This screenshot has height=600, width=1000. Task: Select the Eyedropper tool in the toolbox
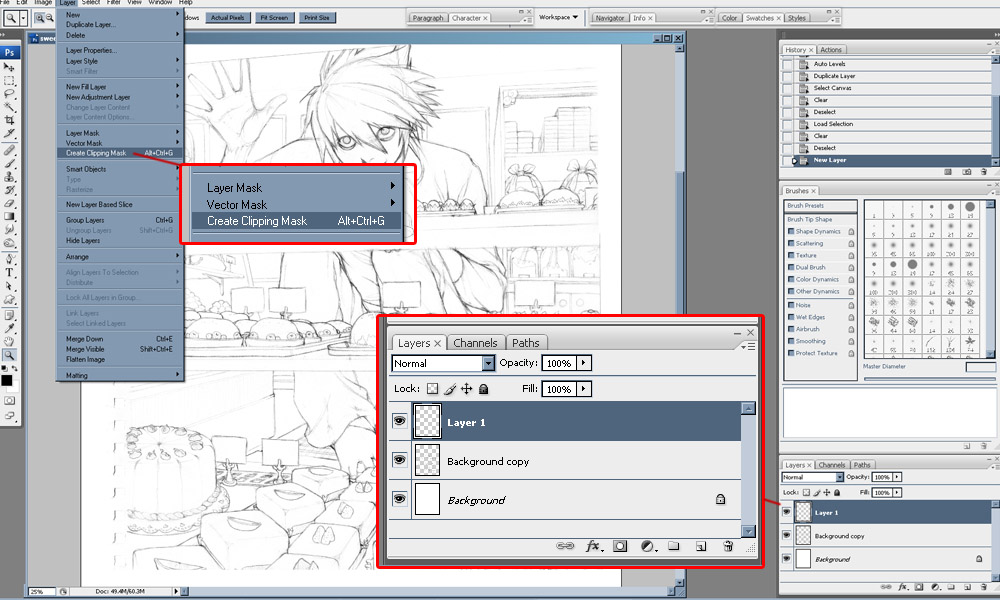coord(9,328)
